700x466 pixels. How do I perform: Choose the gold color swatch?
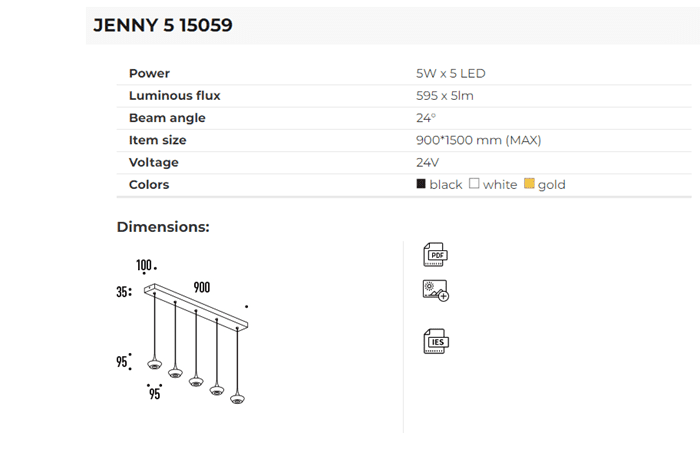tap(529, 184)
